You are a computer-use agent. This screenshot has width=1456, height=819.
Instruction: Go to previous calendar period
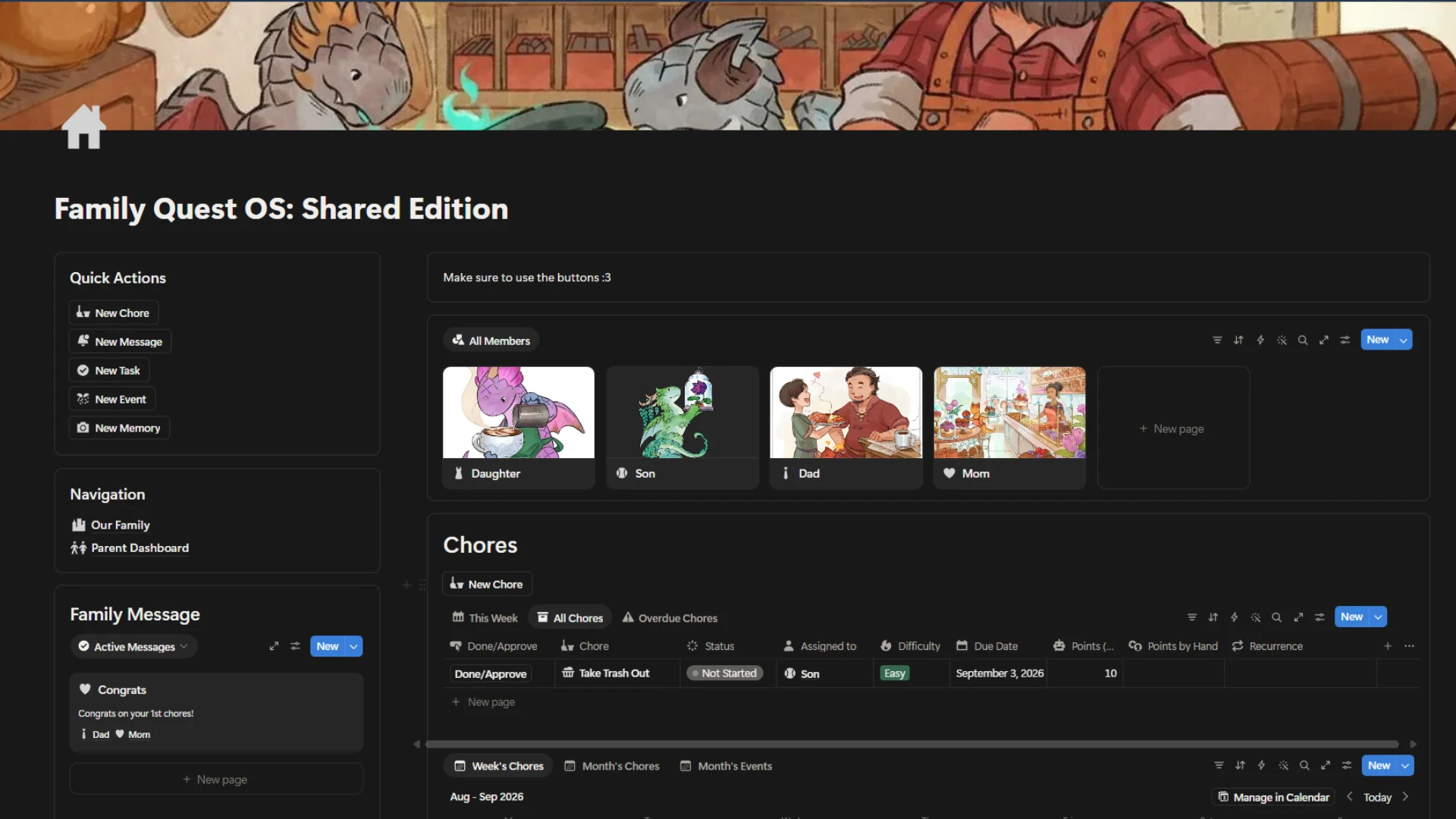click(x=1349, y=797)
